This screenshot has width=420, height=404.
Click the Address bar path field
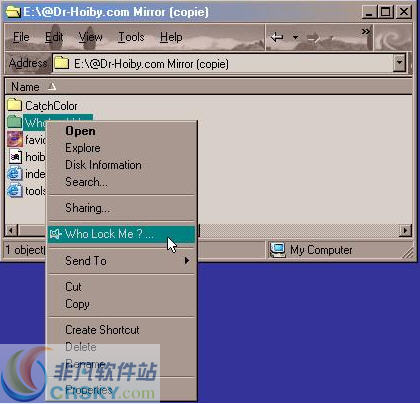click(x=223, y=63)
